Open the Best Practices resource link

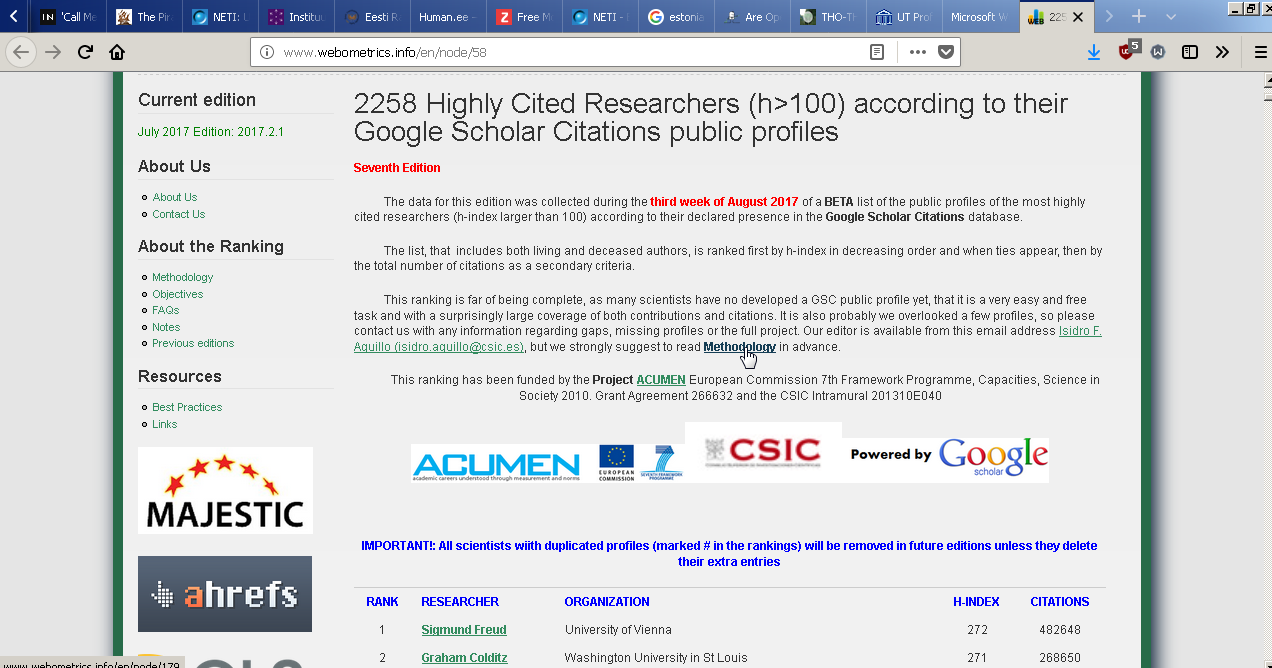coord(187,407)
